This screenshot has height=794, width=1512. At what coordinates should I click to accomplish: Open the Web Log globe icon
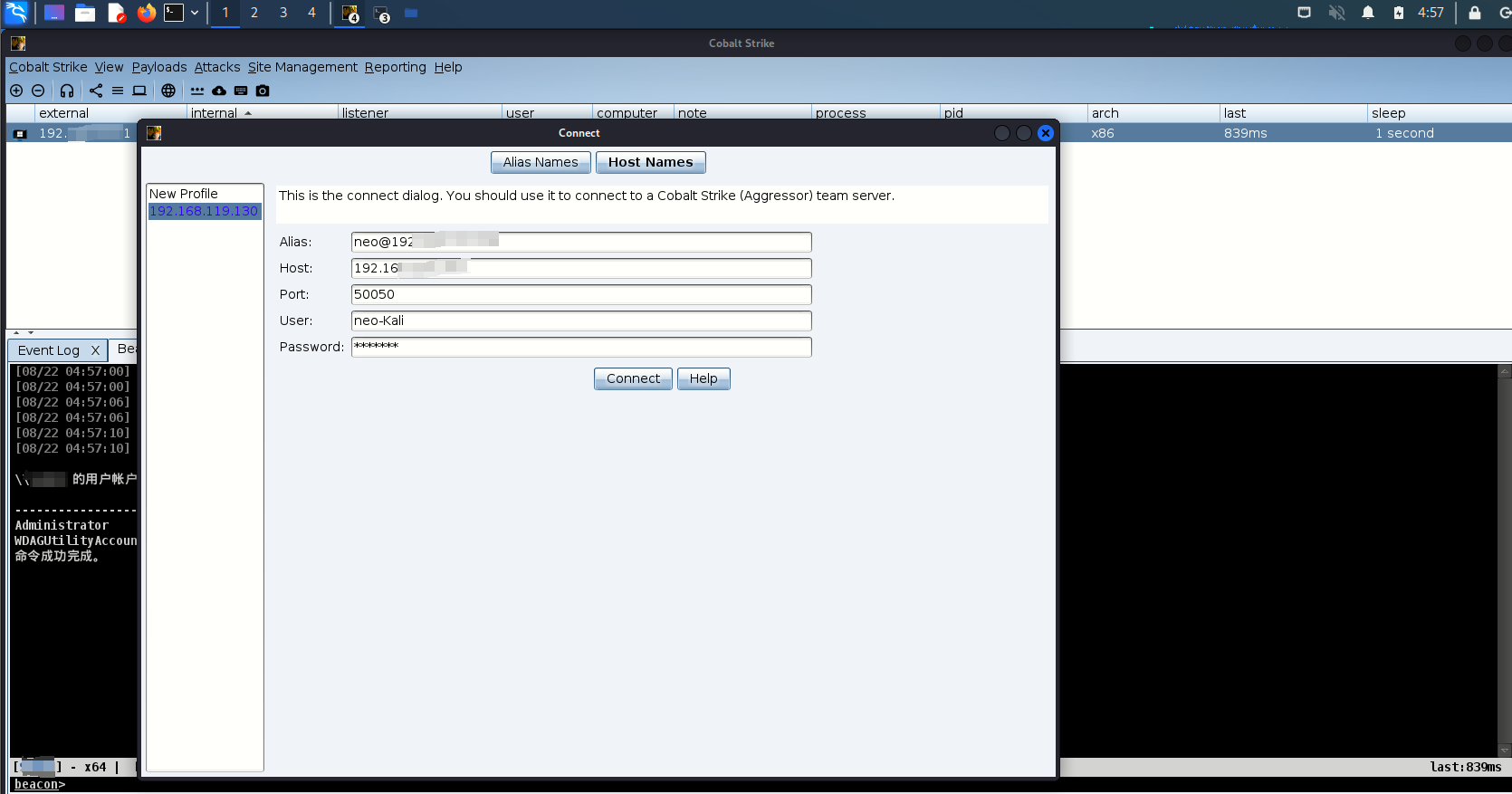point(168,91)
